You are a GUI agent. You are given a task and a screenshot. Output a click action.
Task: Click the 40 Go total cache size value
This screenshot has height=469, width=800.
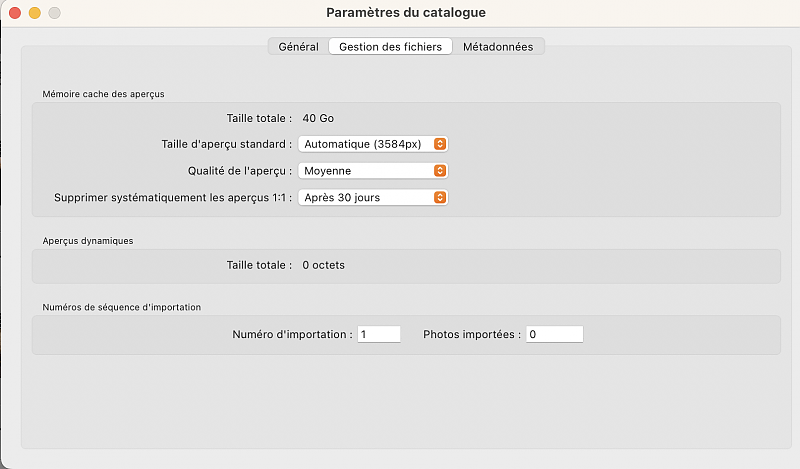coord(318,118)
